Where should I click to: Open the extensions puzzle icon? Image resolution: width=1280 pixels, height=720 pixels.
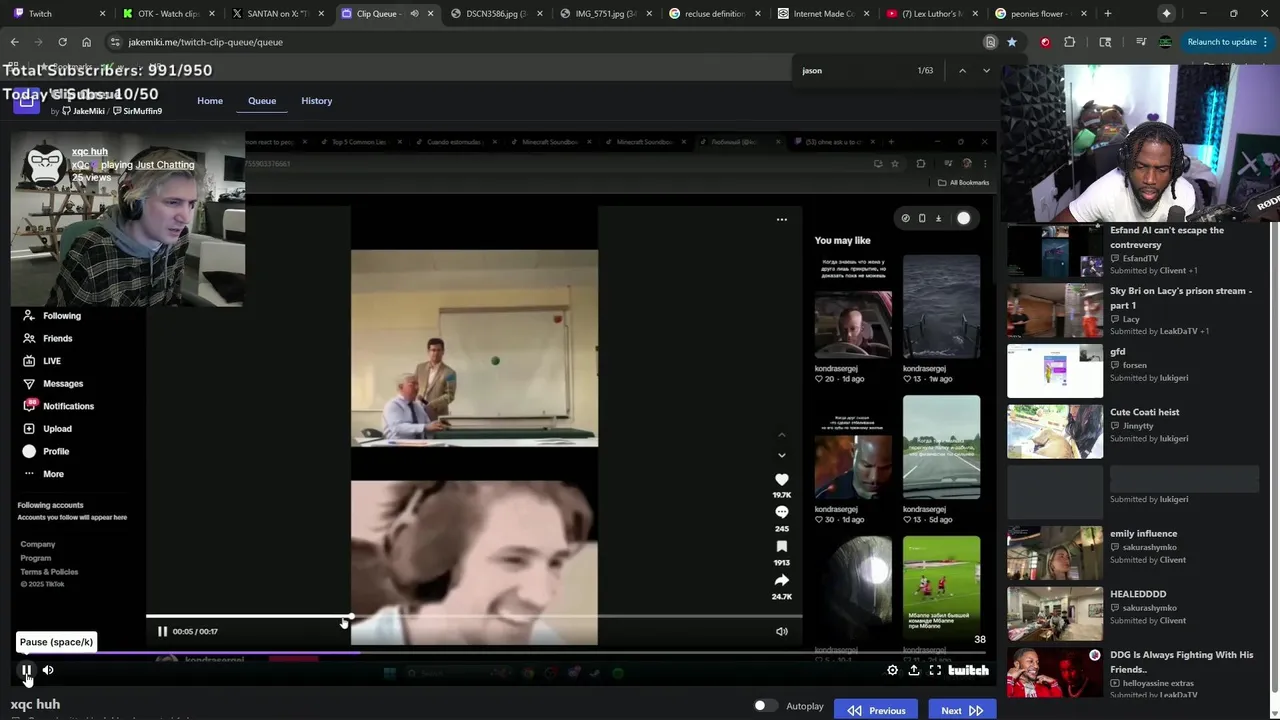(x=1070, y=42)
